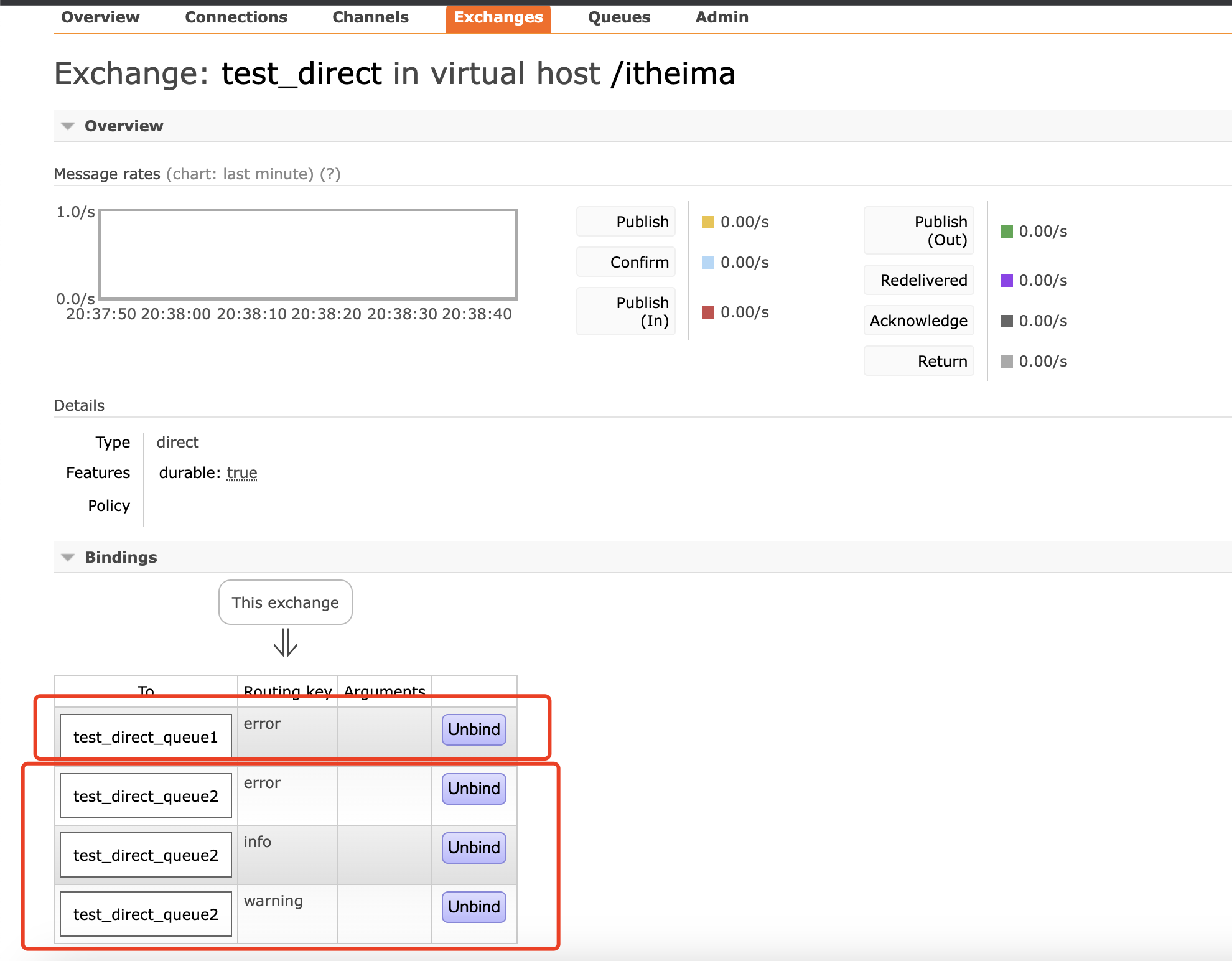Image resolution: width=1232 pixels, height=961 pixels.
Task: Click the purple Redelivered swatch
Action: coord(1006,281)
